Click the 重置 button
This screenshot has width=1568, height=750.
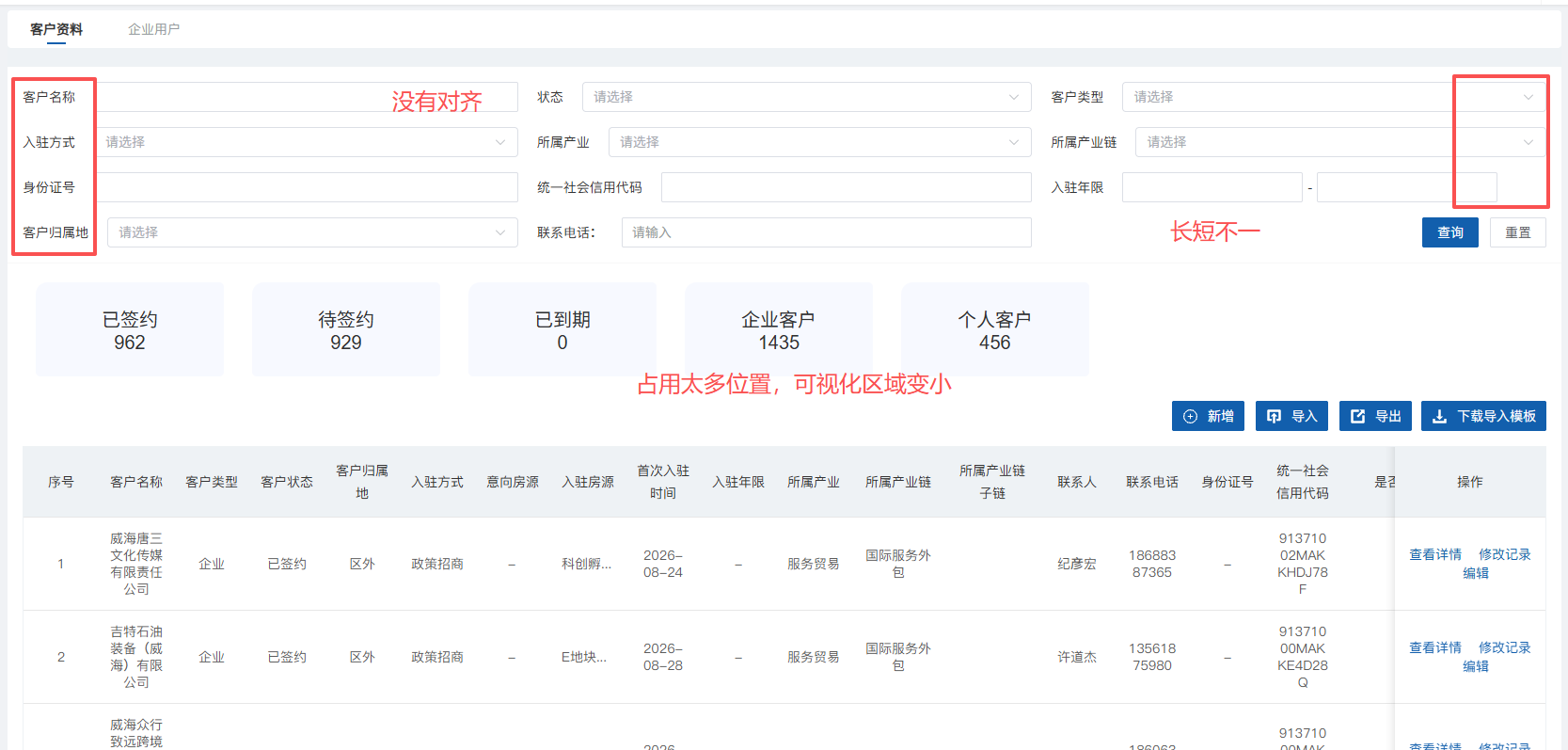[x=1518, y=232]
